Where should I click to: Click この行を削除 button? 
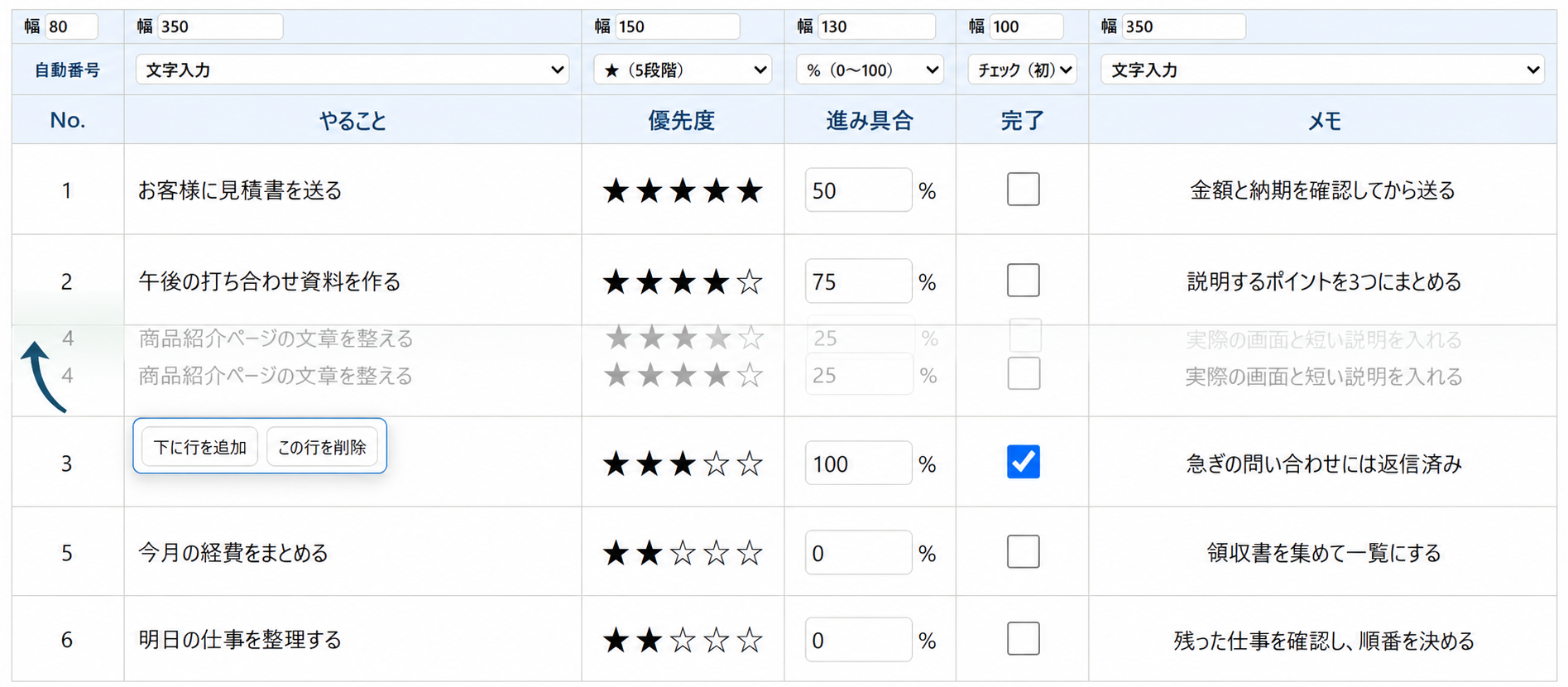tap(322, 447)
